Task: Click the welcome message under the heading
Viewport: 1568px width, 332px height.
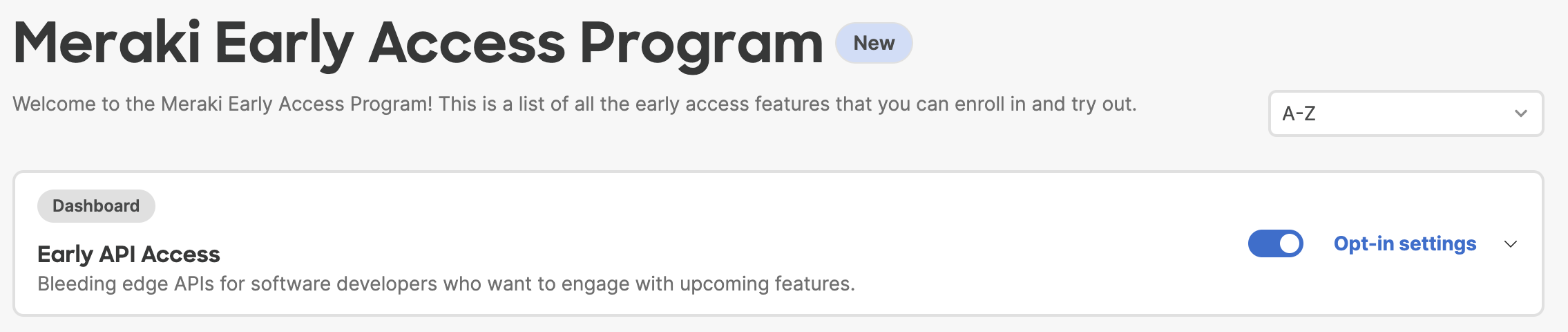Action: (575, 104)
